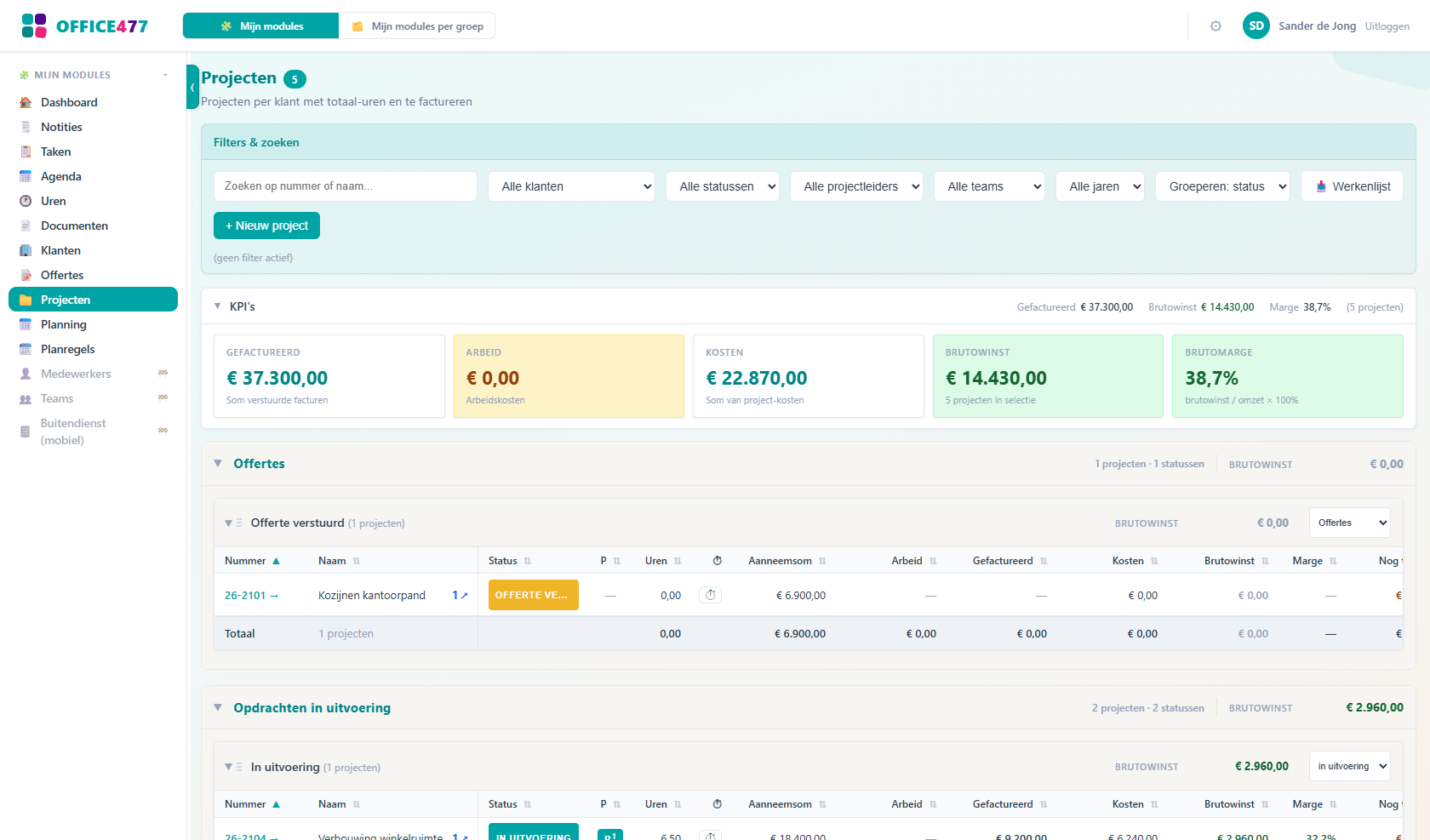
Task: Sort the Offerte verstuurd table by Nummer
Action: [x=252, y=561]
